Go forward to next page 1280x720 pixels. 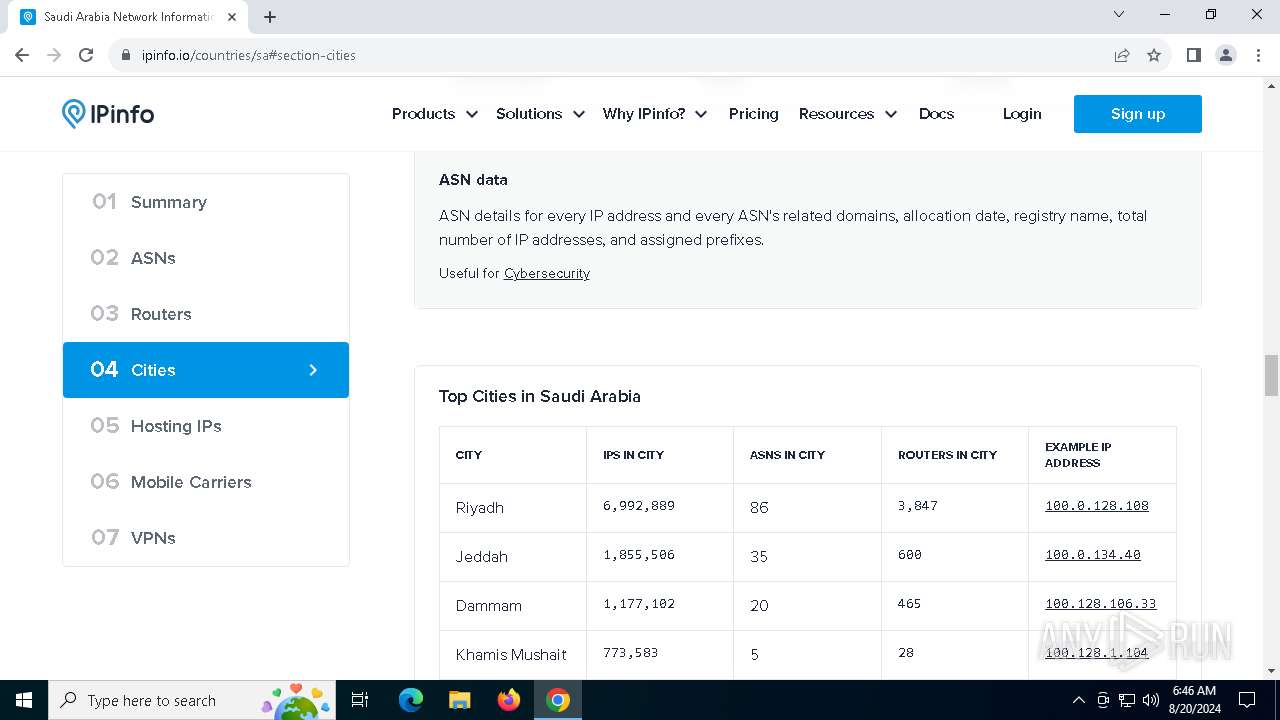click(54, 55)
